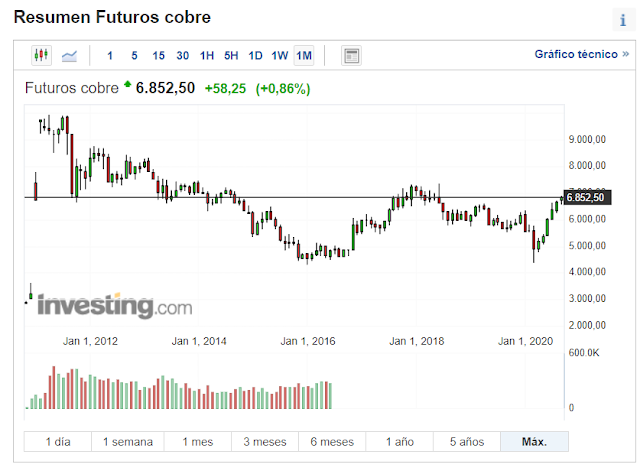640x474 pixels.
Task: Choose the 1D interval
Action: [x=255, y=55]
